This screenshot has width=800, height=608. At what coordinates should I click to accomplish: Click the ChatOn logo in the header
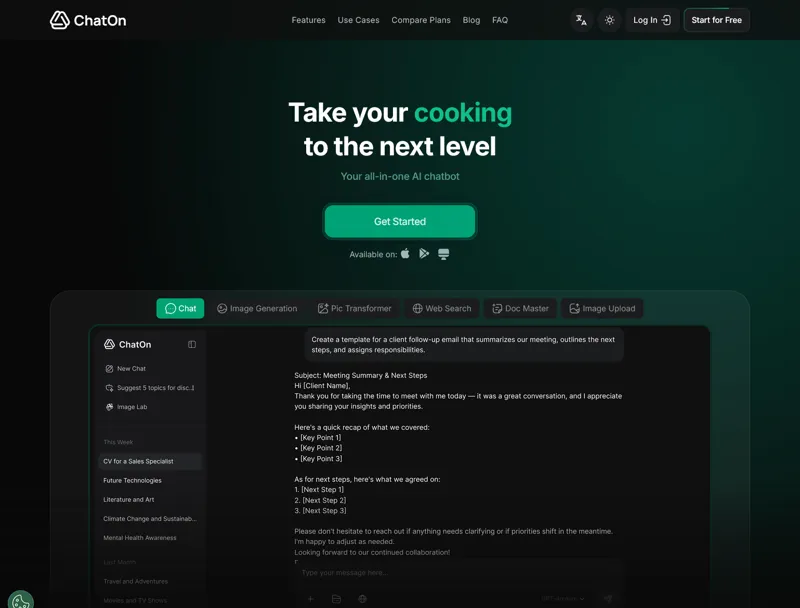[x=88, y=20]
